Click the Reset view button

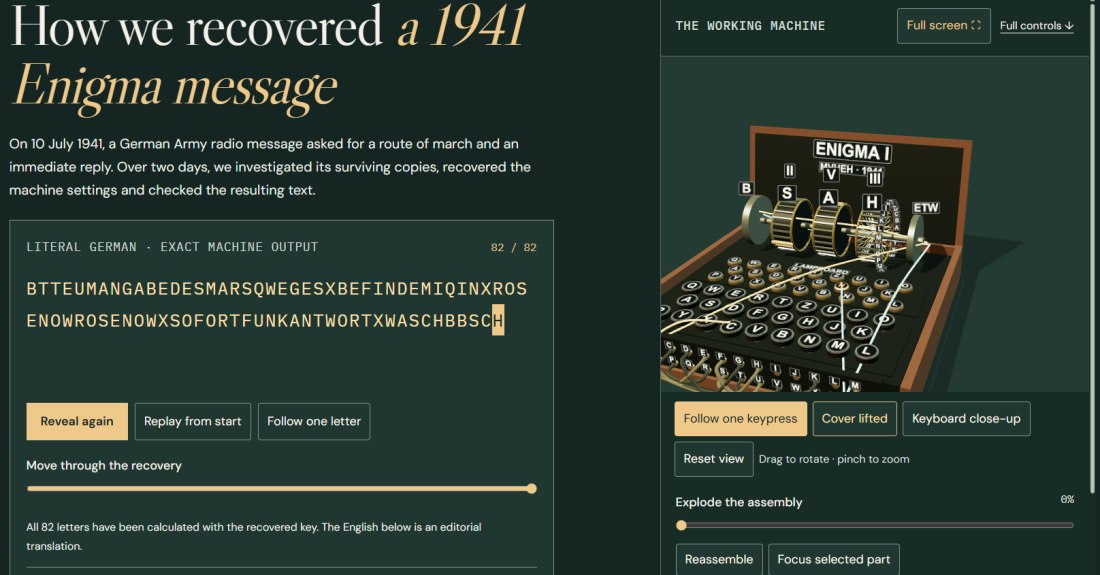[713, 459]
